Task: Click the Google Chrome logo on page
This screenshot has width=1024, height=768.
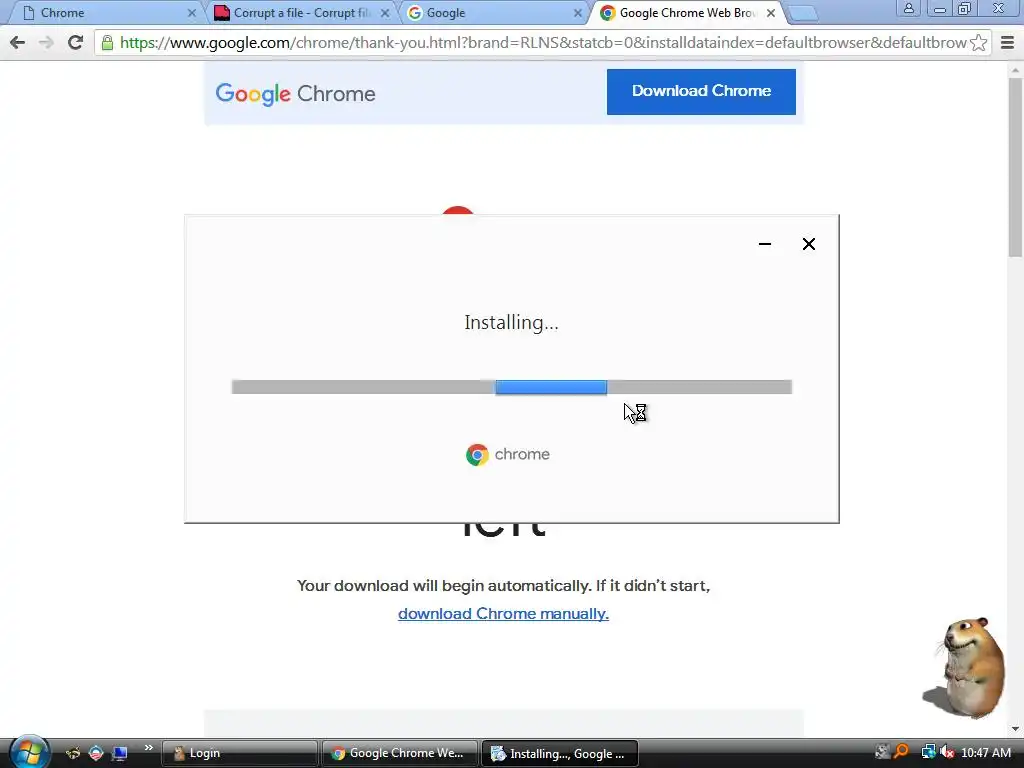Action: click(x=295, y=94)
